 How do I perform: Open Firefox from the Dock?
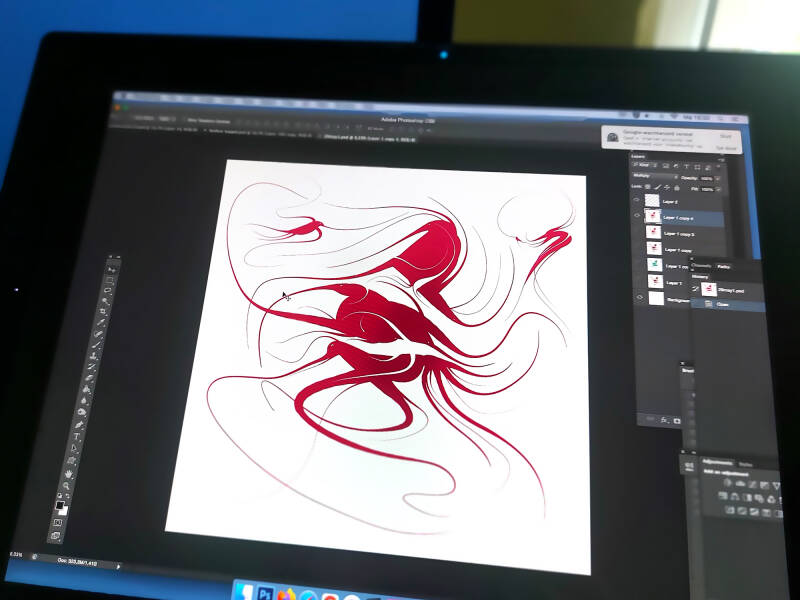click(287, 595)
